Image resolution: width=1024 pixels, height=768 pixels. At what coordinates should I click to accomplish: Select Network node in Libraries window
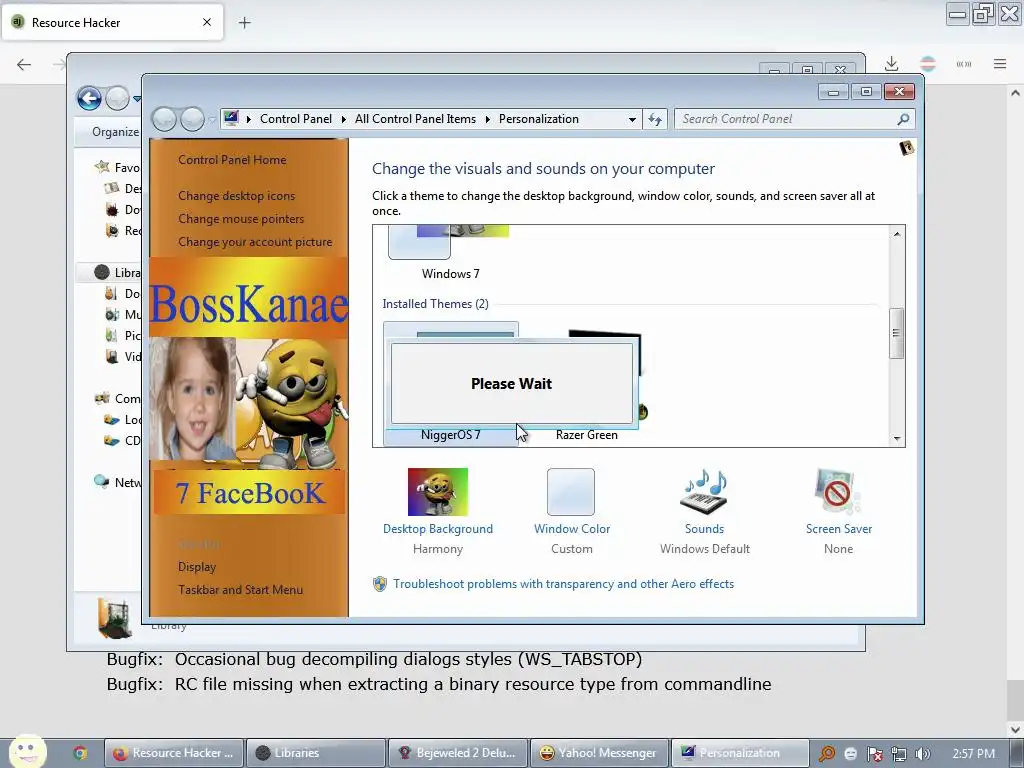click(118, 483)
